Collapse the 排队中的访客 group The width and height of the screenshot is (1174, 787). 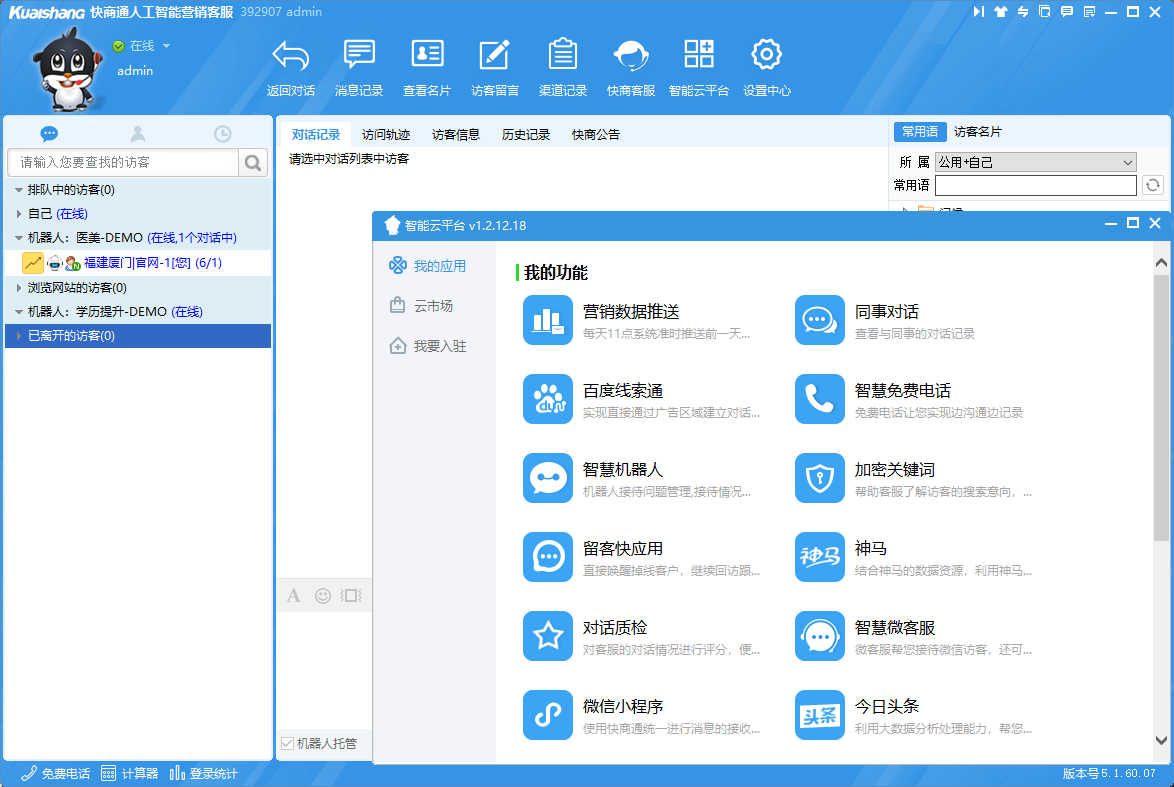[19, 190]
